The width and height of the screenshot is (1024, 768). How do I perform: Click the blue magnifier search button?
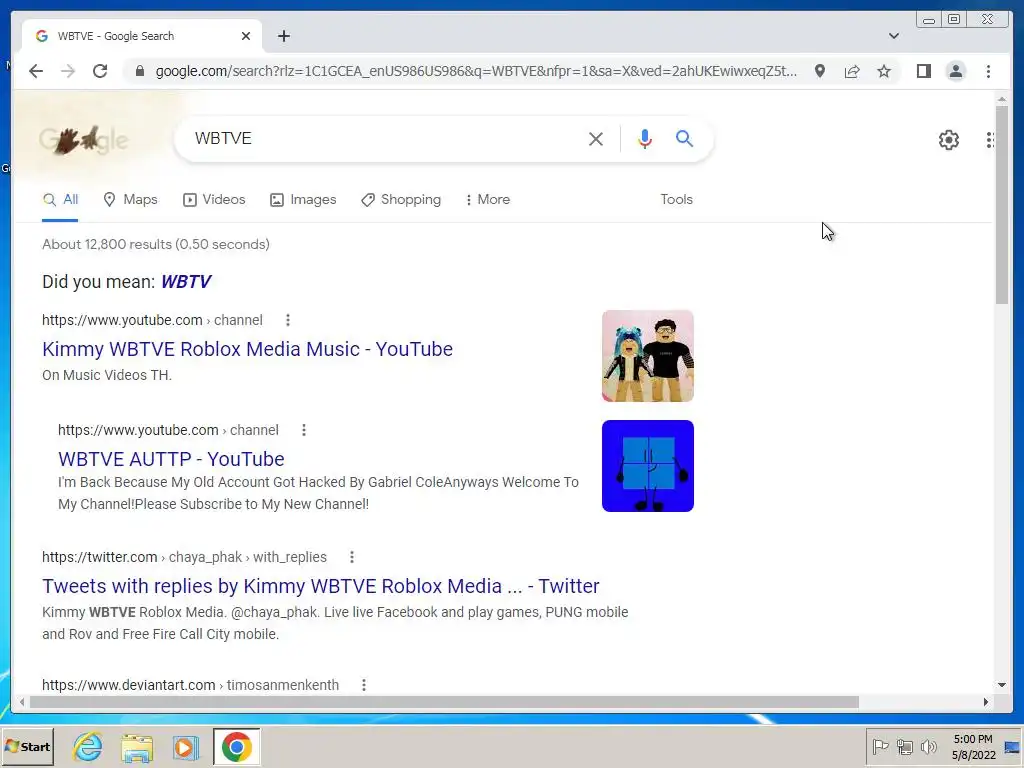tap(684, 138)
